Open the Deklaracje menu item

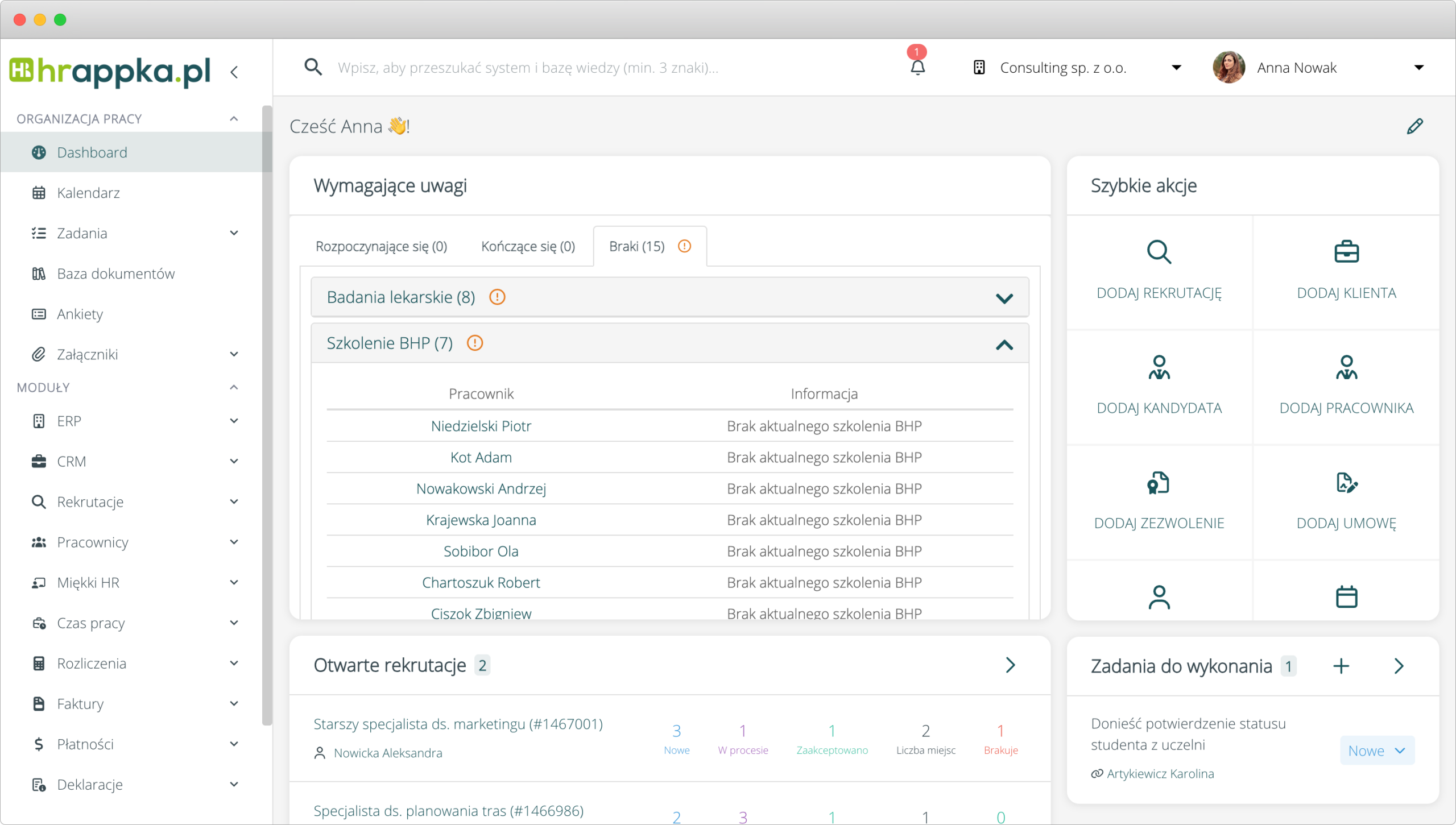point(132,785)
